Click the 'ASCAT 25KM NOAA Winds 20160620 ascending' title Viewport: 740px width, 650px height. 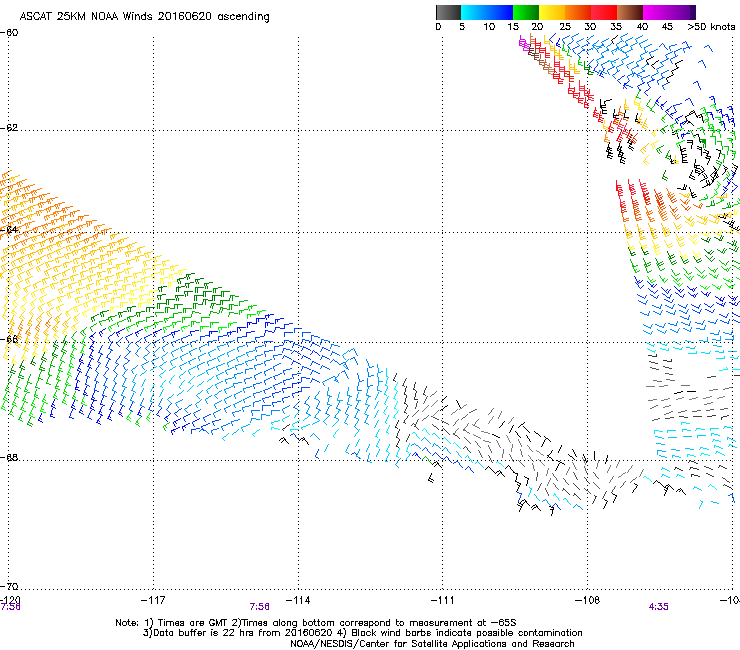click(144, 17)
